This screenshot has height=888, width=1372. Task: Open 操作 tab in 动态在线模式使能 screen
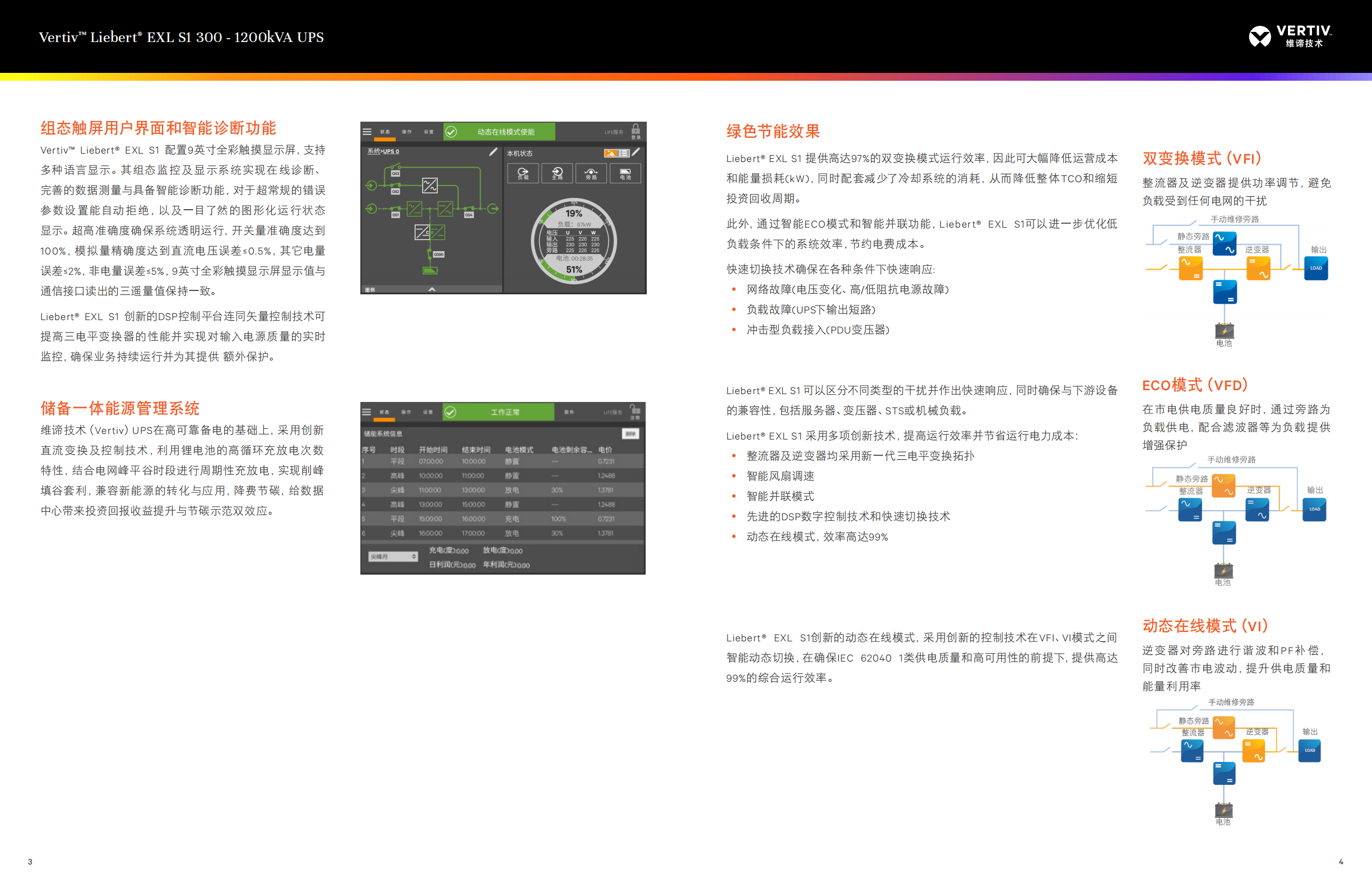pyautogui.click(x=407, y=132)
